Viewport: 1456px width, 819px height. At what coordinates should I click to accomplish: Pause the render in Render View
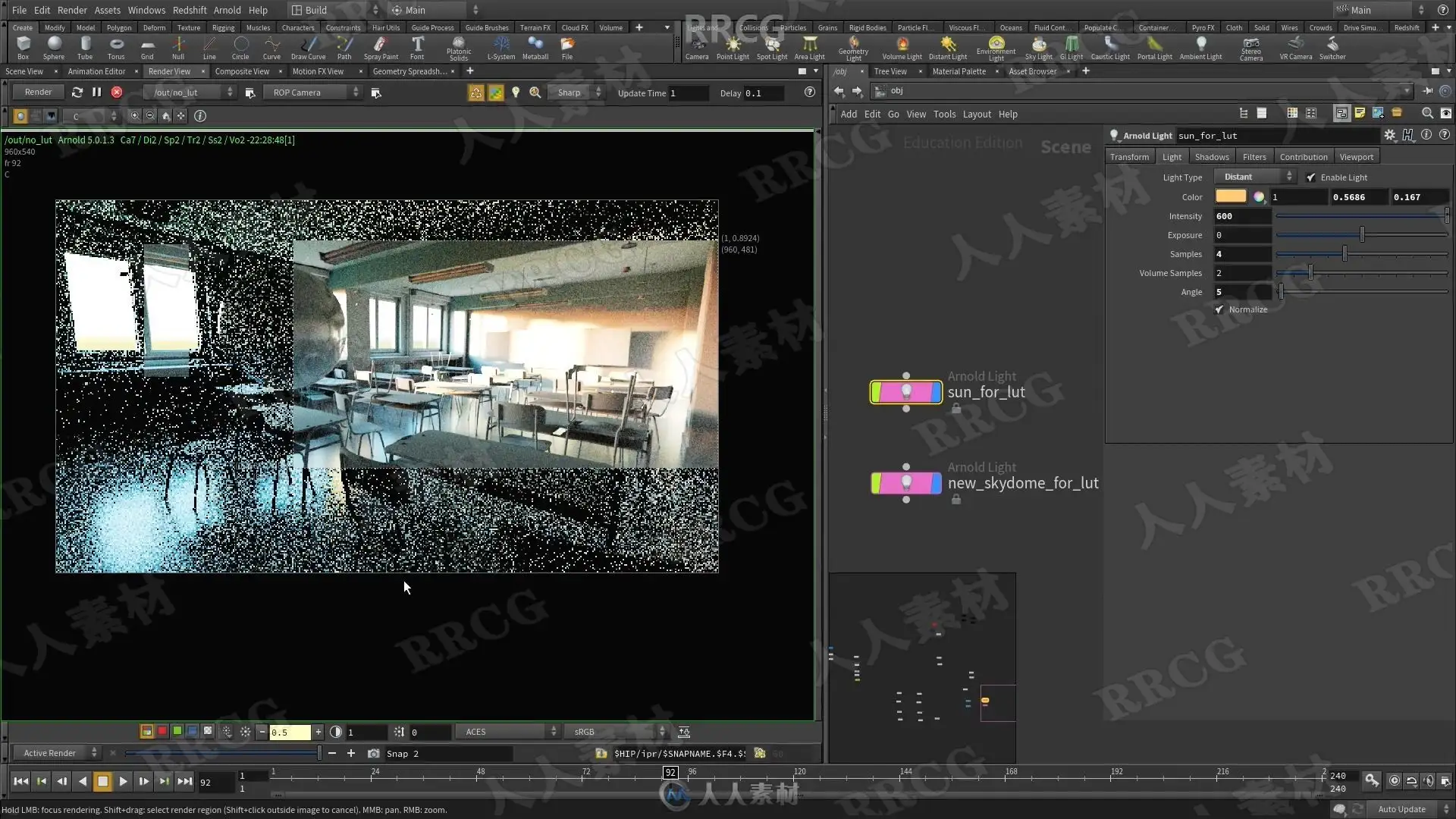tap(96, 93)
